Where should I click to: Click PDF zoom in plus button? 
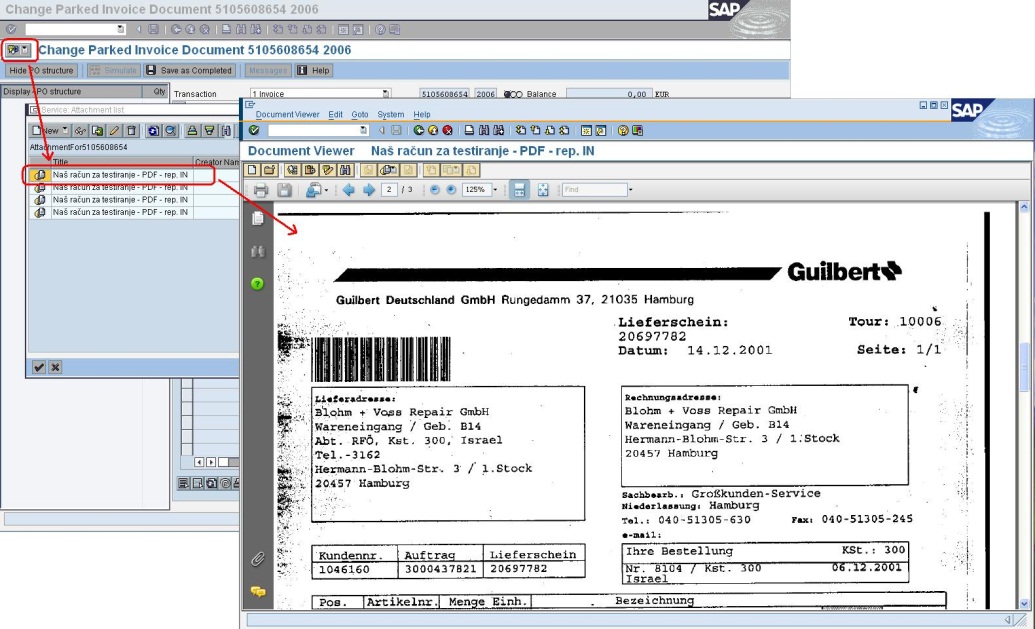coord(451,190)
